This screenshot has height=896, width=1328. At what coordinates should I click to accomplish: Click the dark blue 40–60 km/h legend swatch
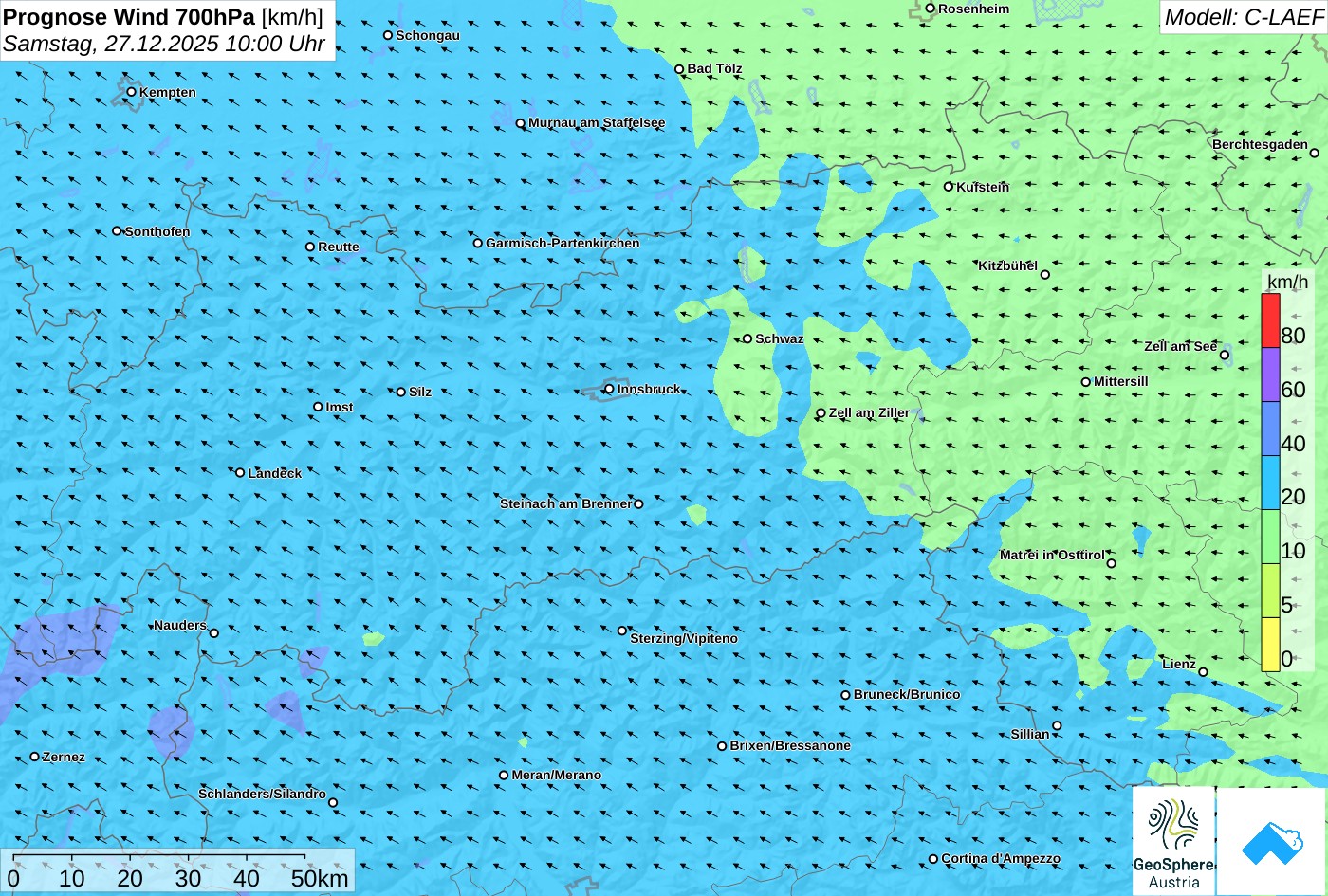point(1270,430)
